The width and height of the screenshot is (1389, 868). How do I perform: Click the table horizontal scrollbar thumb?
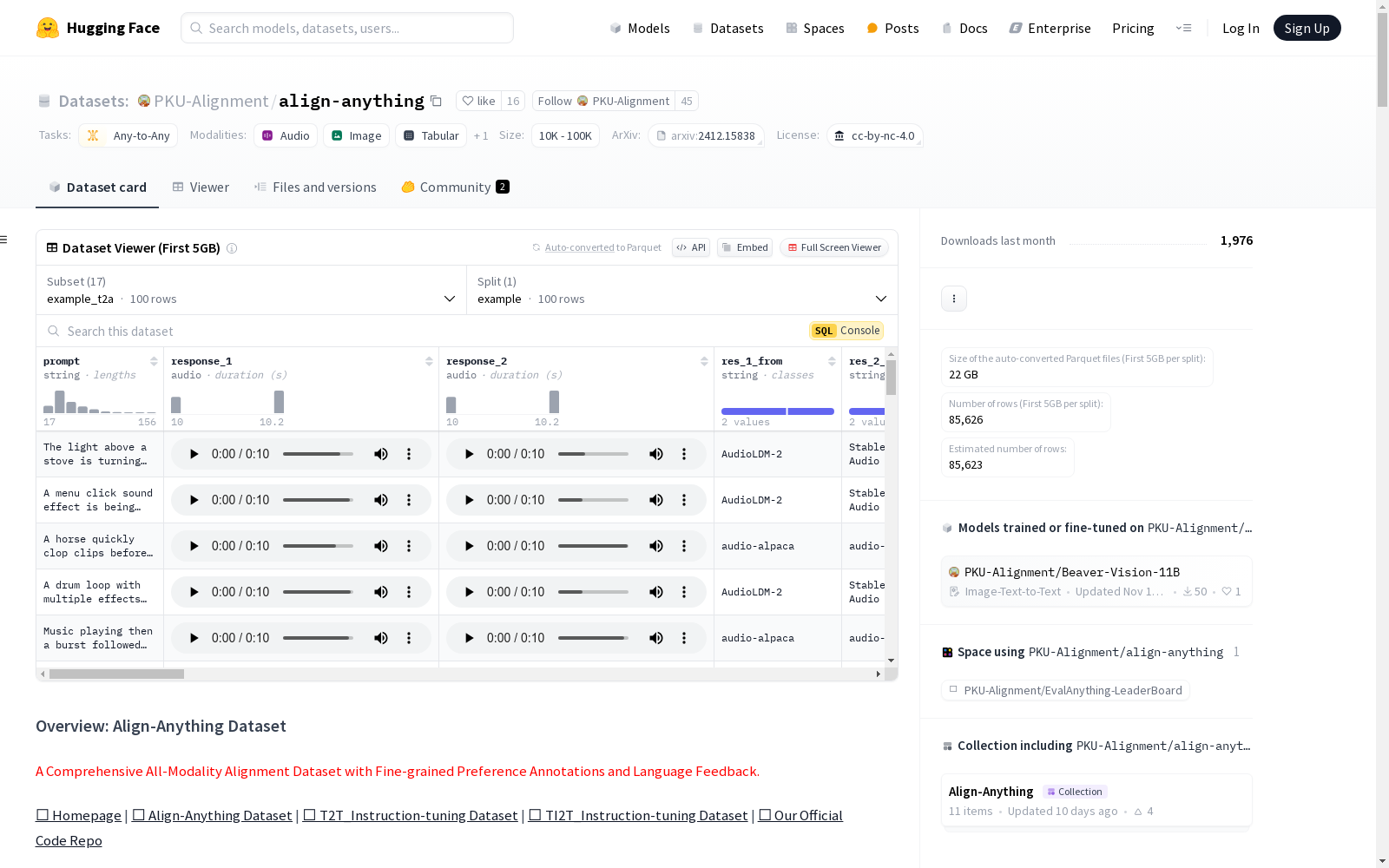coord(116,674)
